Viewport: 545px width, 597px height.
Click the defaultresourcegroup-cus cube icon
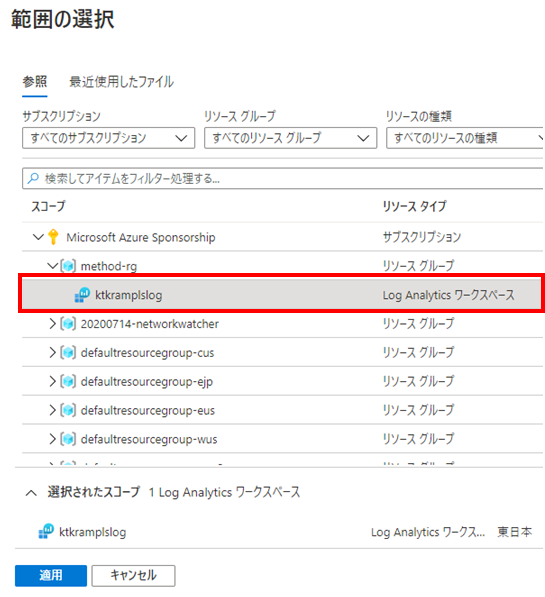(x=68, y=353)
